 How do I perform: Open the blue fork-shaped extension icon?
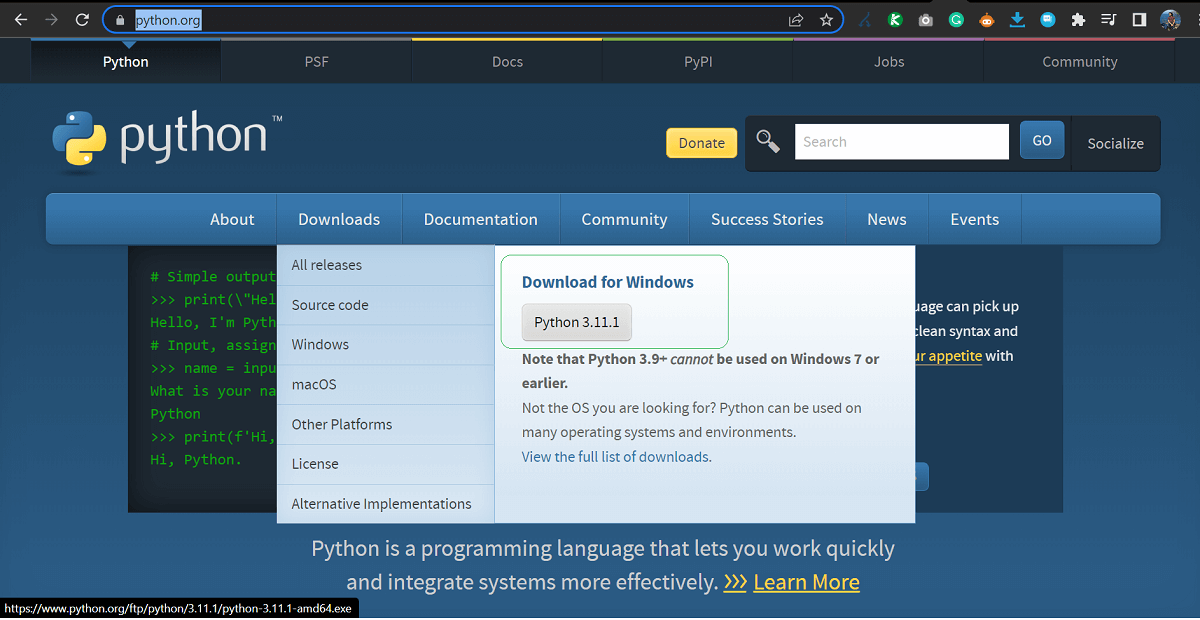865,20
